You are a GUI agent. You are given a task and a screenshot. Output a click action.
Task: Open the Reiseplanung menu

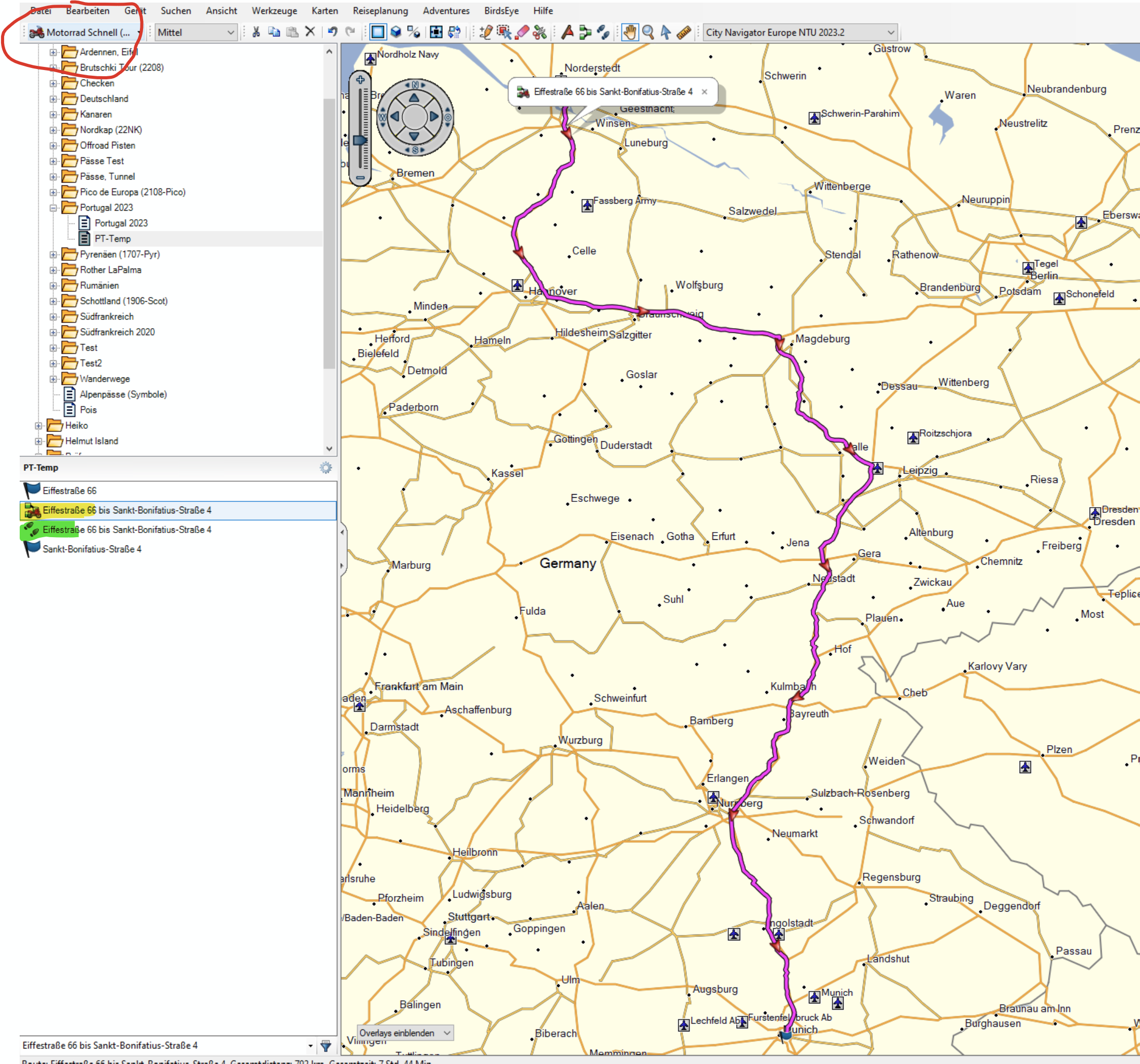coord(380,10)
